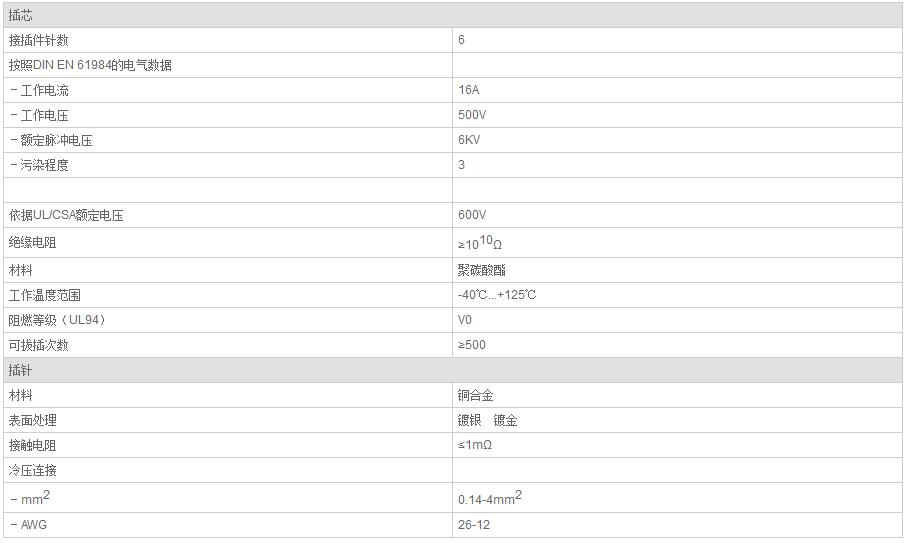This screenshot has width=908, height=543.
Task: Click the 阻燃等级（UL94）label
Action: point(57,320)
